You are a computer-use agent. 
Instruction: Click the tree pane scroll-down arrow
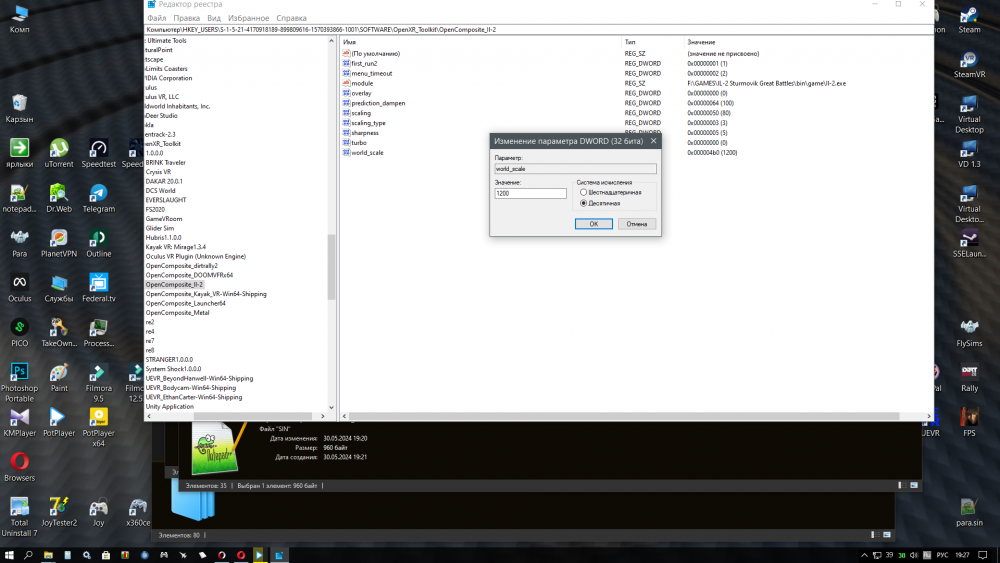[x=331, y=407]
